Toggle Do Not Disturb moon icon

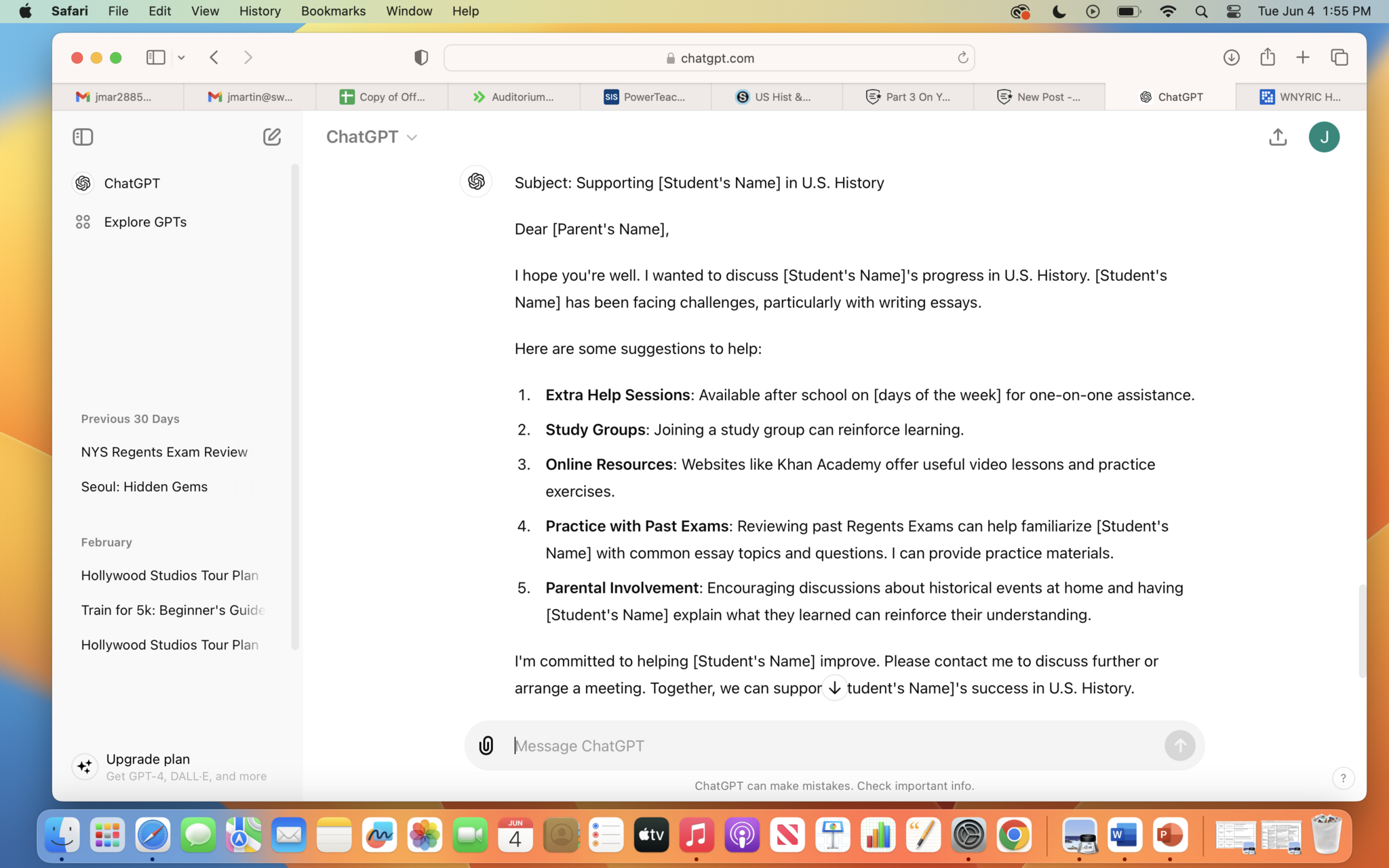pos(1059,11)
